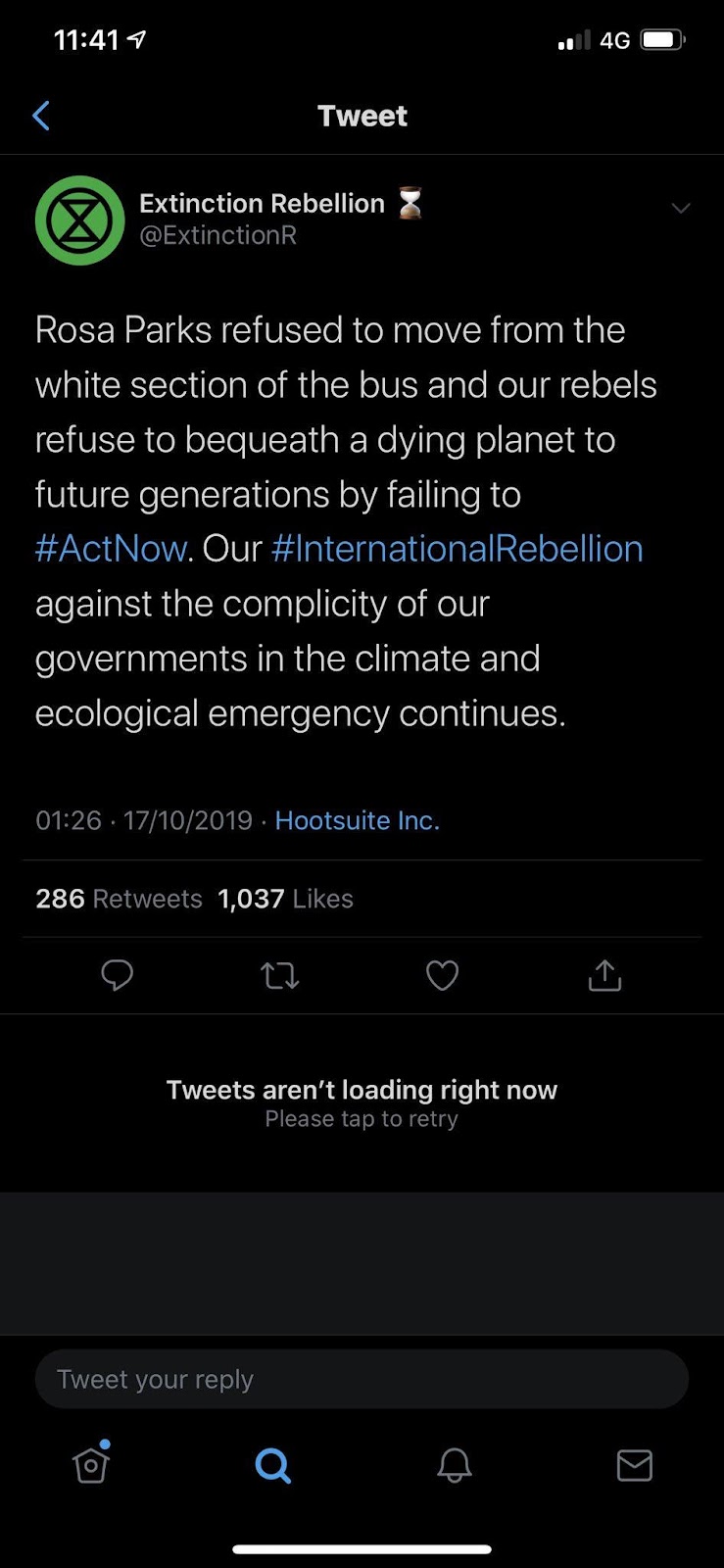Open the #InternationalRebellion hashtag link
Screen dimensions: 724x1568
(457, 549)
